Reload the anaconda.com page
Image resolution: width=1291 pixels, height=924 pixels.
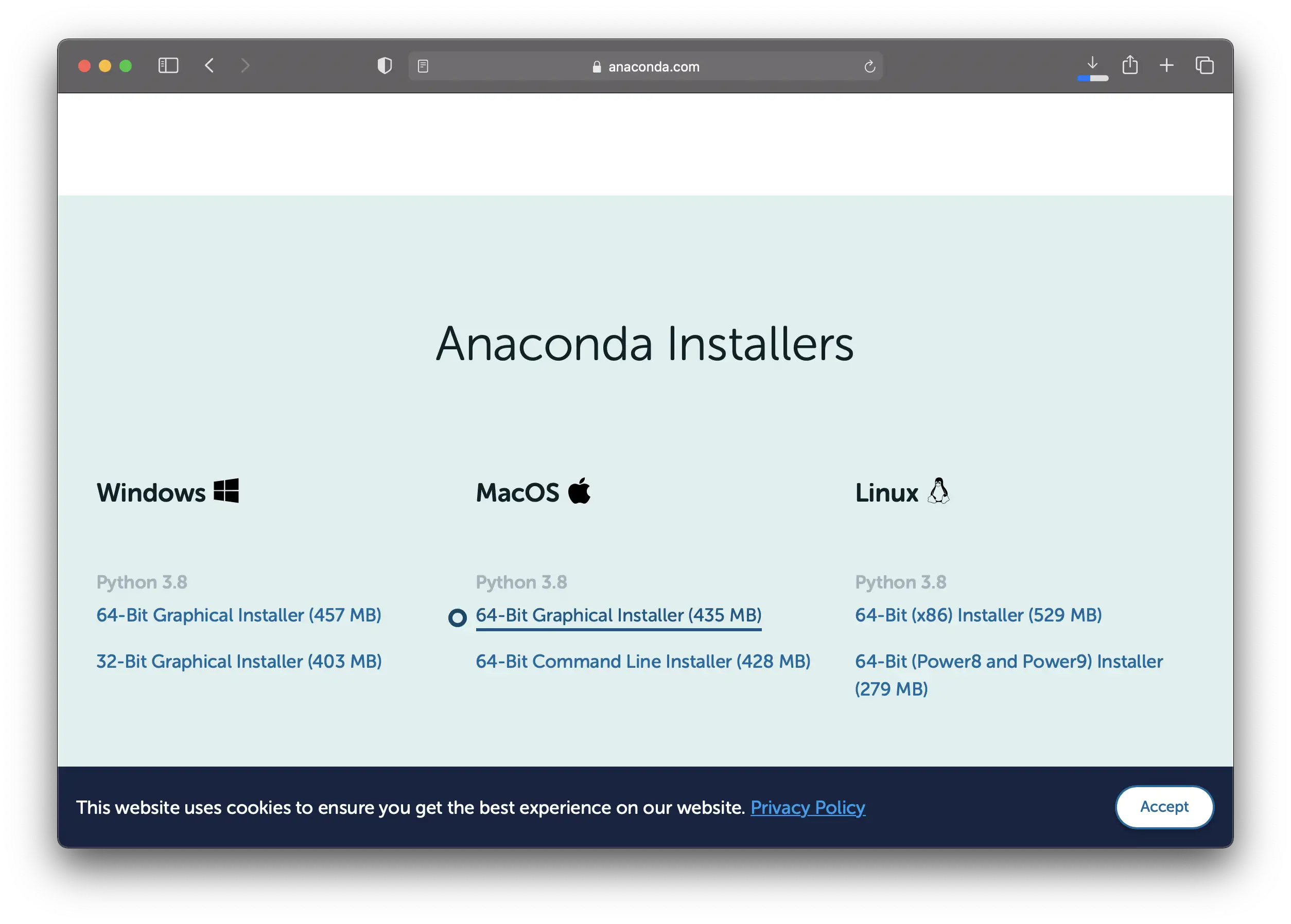pos(869,66)
